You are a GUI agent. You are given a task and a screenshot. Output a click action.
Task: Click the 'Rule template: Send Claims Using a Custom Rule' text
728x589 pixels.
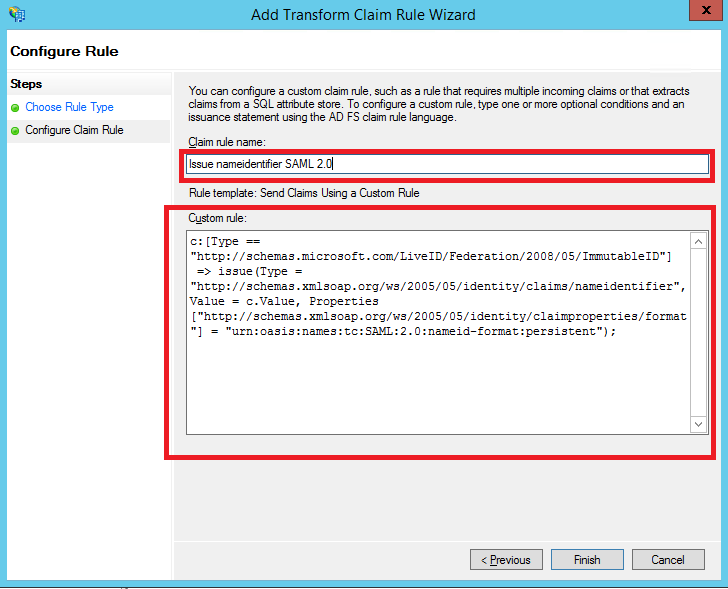pyautogui.click(x=304, y=193)
